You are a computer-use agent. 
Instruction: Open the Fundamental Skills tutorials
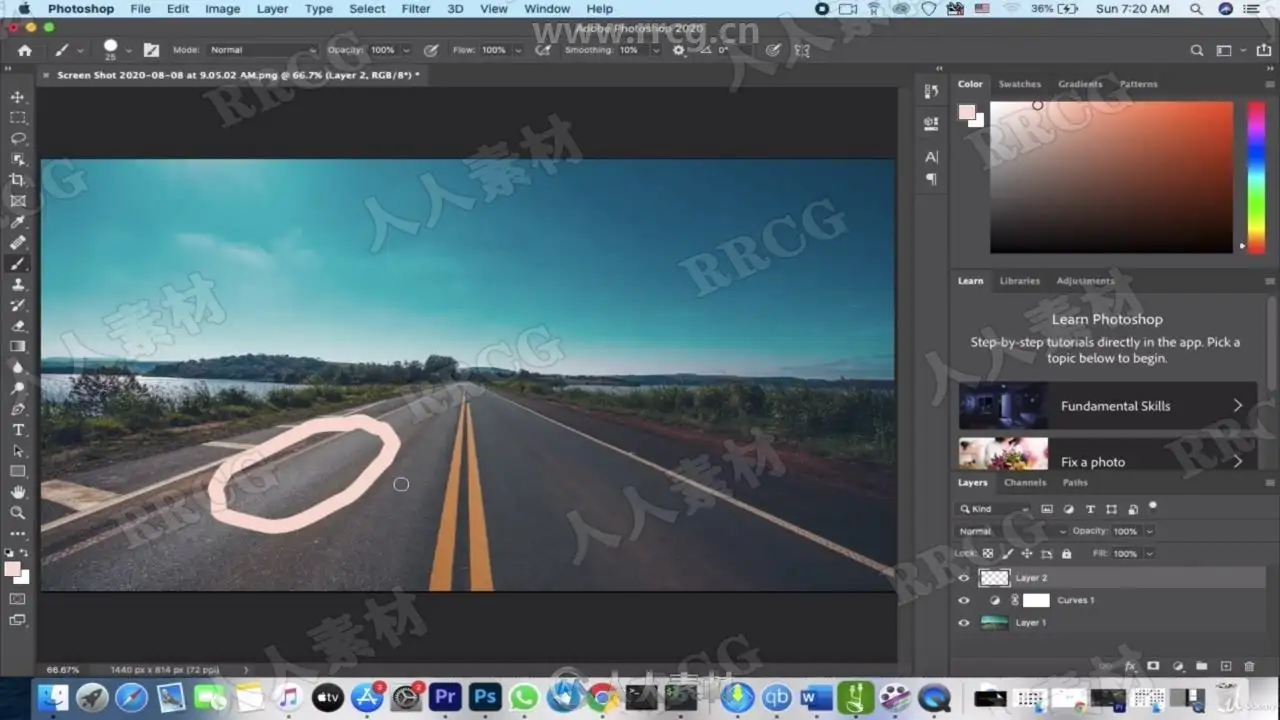pyautogui.click(x=1108, y=405)
